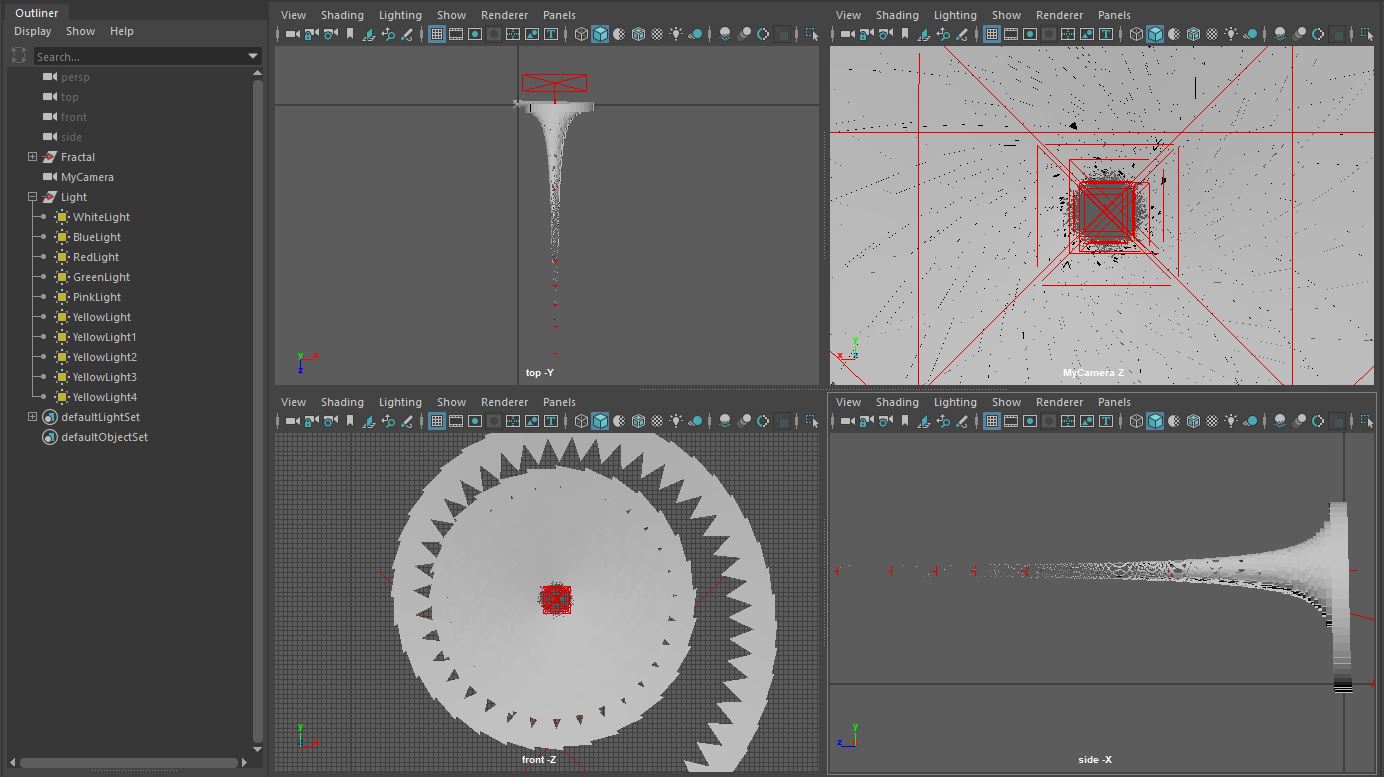Expand the Fractal node in Outliner

point(32,157)
